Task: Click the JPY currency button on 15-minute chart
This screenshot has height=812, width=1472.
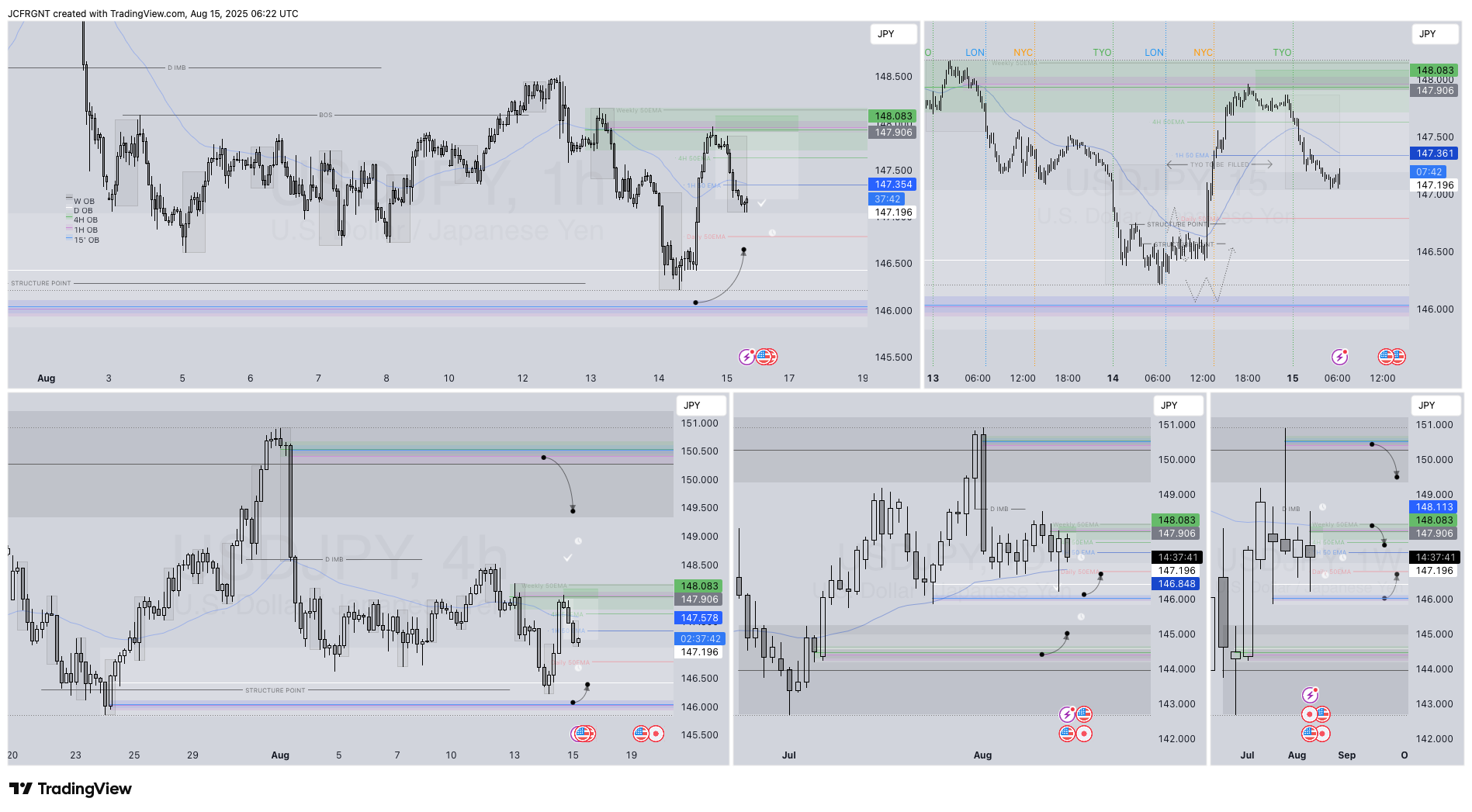Action: (1436, 34)
